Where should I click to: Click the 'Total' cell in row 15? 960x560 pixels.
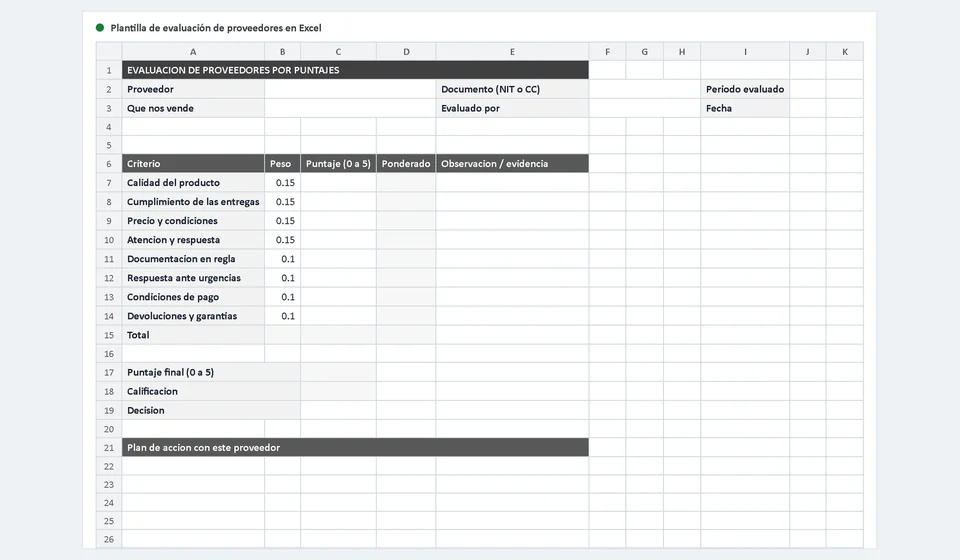(193, 335)
